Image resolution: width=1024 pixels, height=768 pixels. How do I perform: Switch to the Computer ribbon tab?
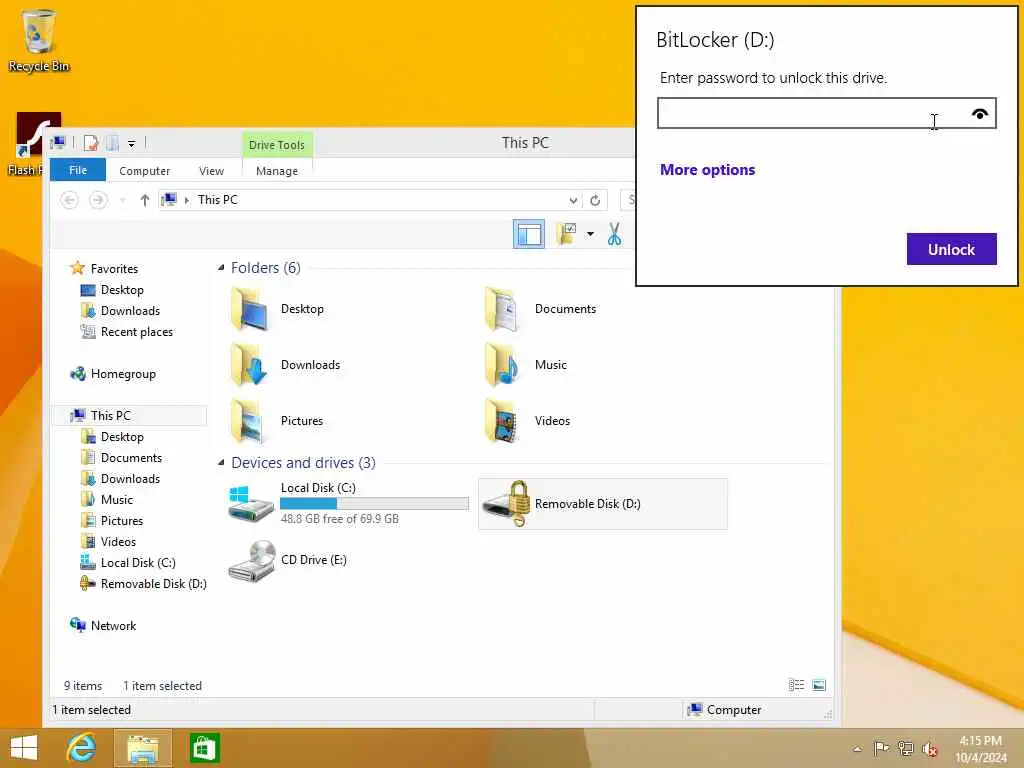pos(144,170)
